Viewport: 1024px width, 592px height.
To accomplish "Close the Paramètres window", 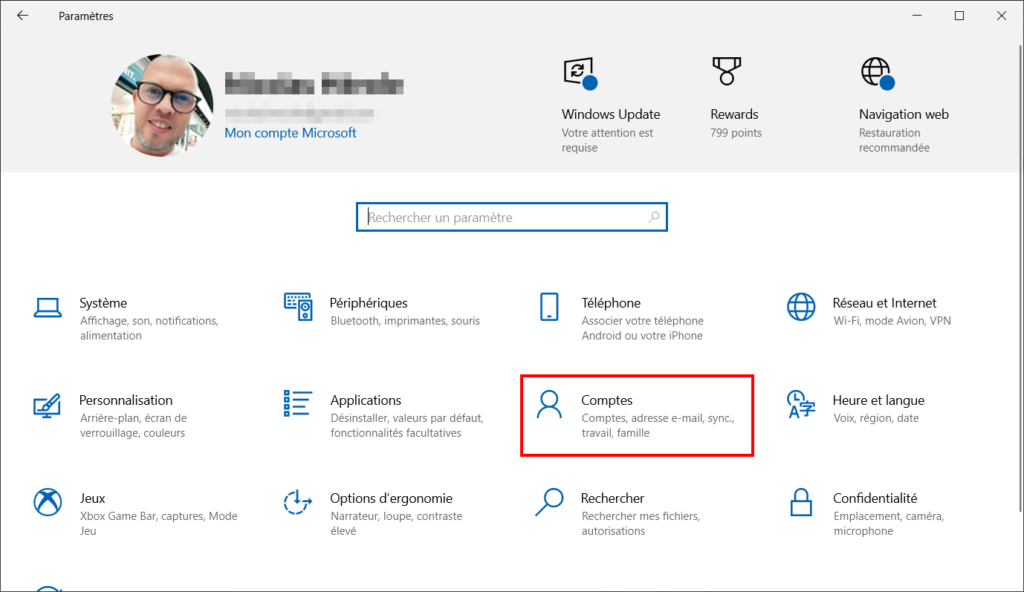I will [x=1001, y=16].
